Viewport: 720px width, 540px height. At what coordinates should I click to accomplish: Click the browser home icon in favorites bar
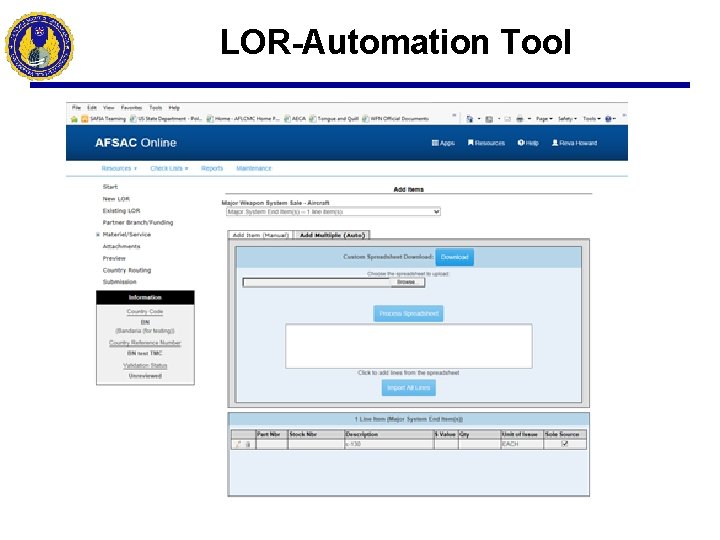click(74, 119)
